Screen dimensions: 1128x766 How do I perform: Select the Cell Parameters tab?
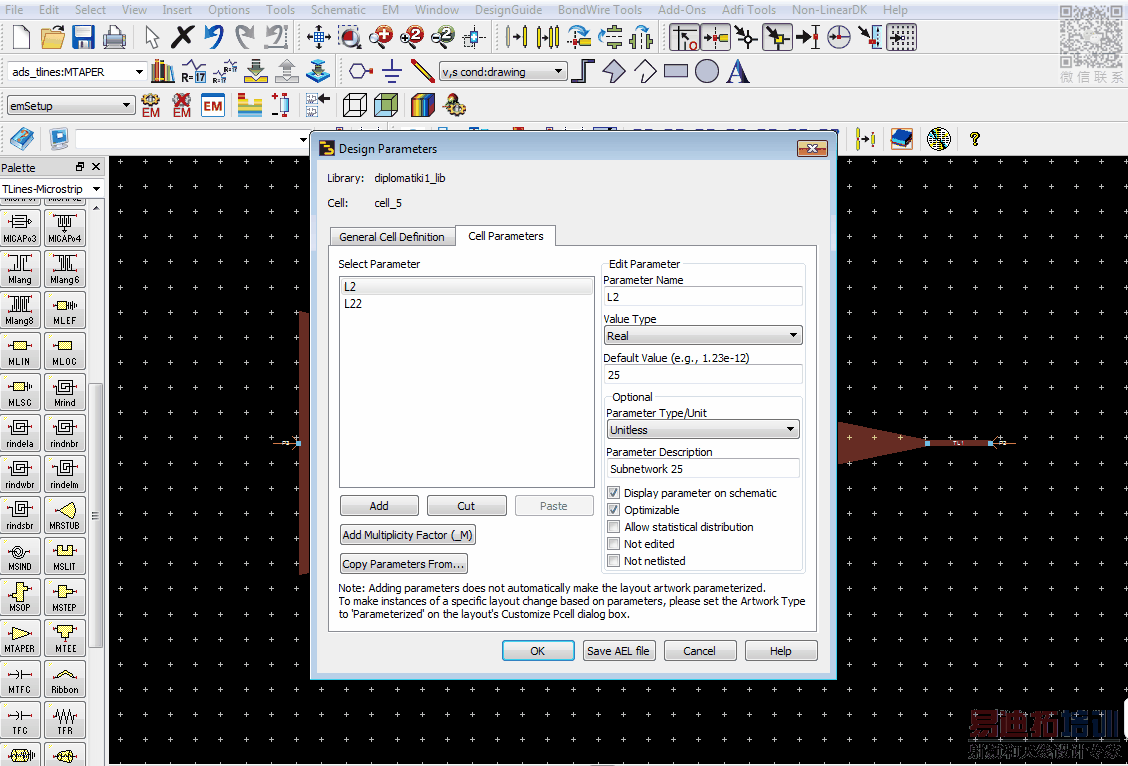click(506, 236)
